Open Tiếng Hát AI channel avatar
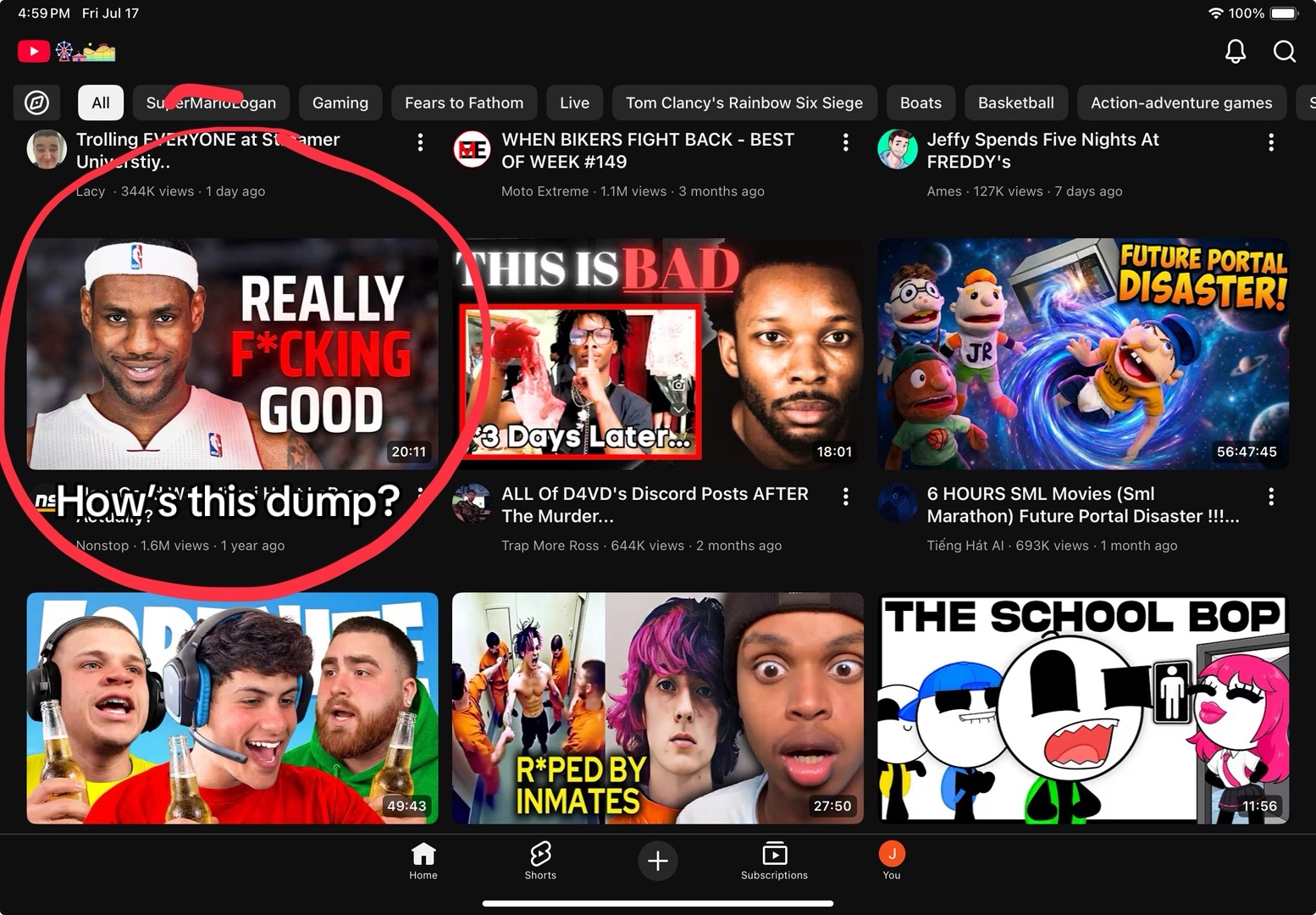Viewport: 1316px width, 915px height. [x=898, y=504]
